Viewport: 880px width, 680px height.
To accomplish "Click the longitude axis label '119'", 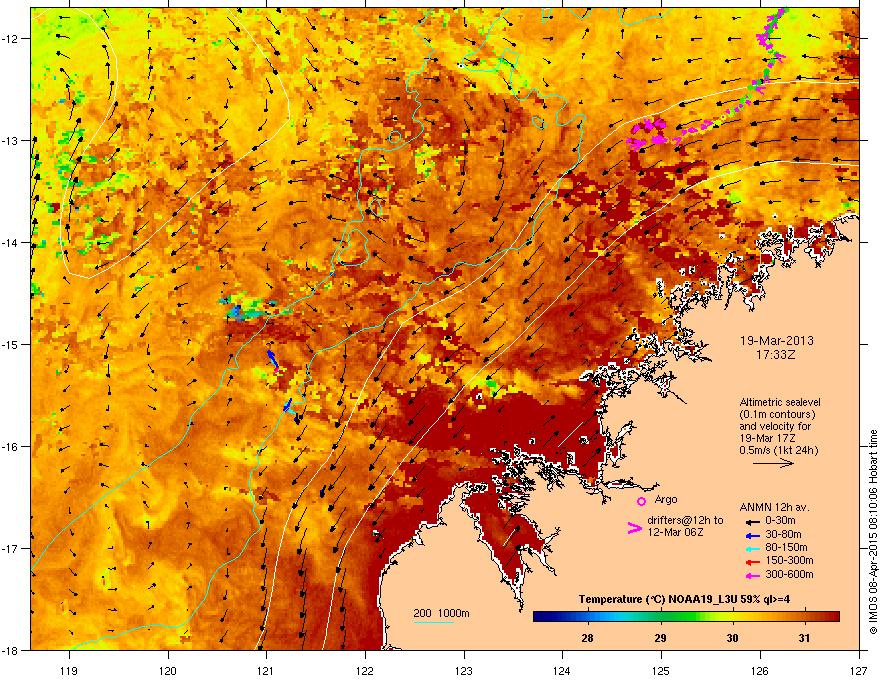I will tap(69, 671).
